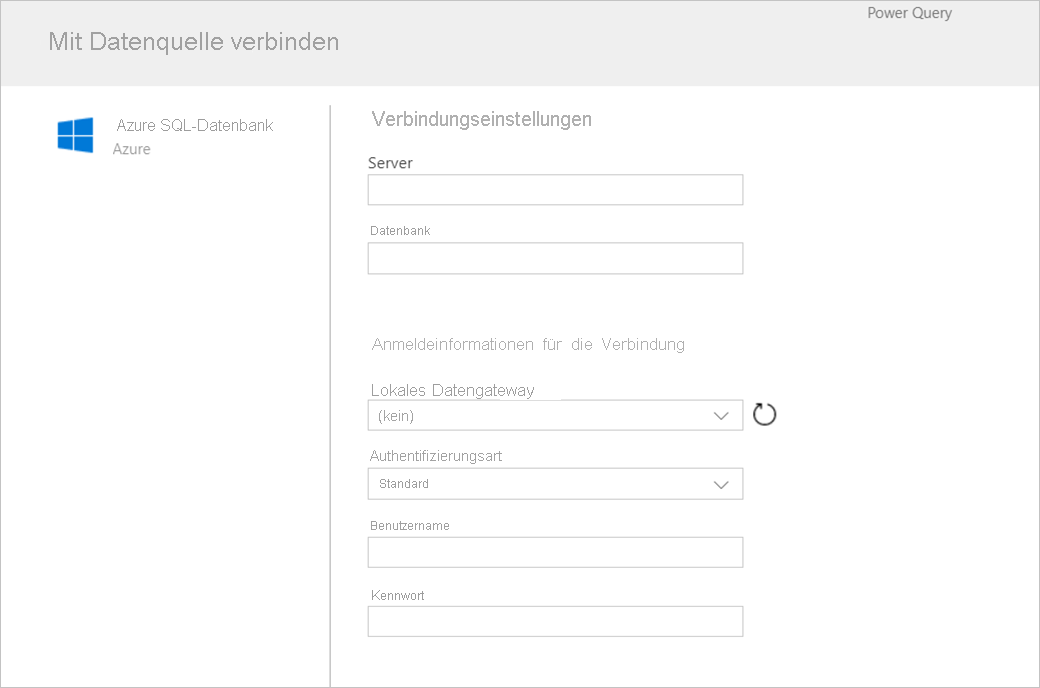
Task: Focus the Datenbank text field
Action: pos(555,258)
